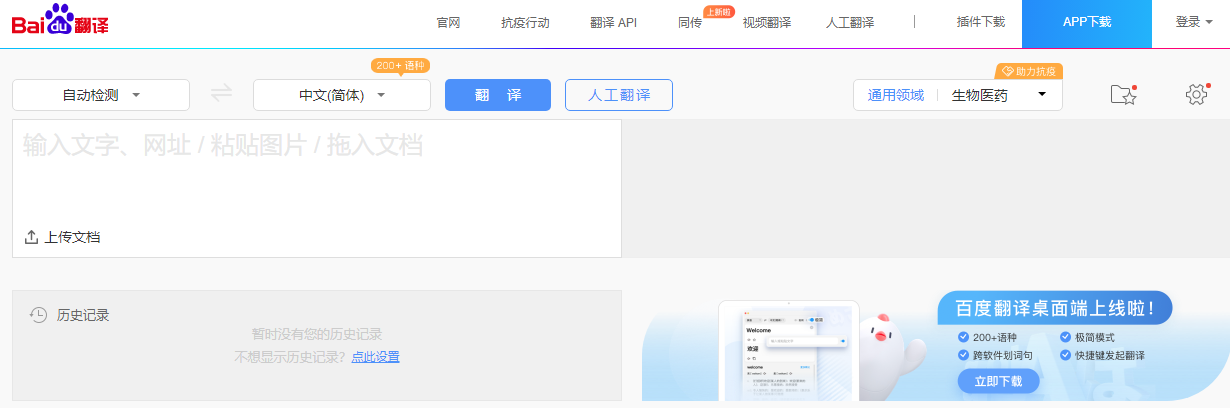
Task: Click the history clock icon
Action: pos(38,315)
